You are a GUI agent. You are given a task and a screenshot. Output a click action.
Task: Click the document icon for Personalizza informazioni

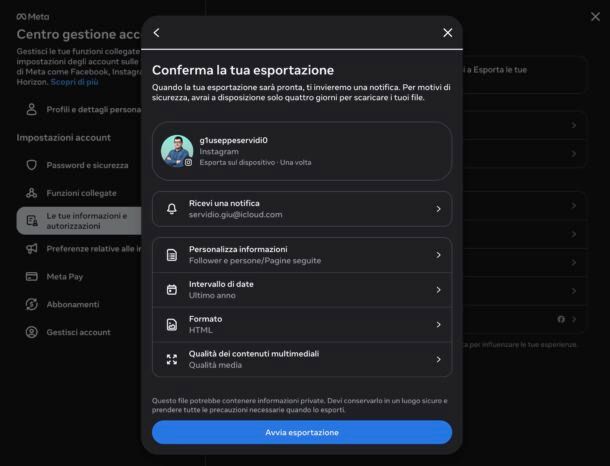(x=172, y=255)
